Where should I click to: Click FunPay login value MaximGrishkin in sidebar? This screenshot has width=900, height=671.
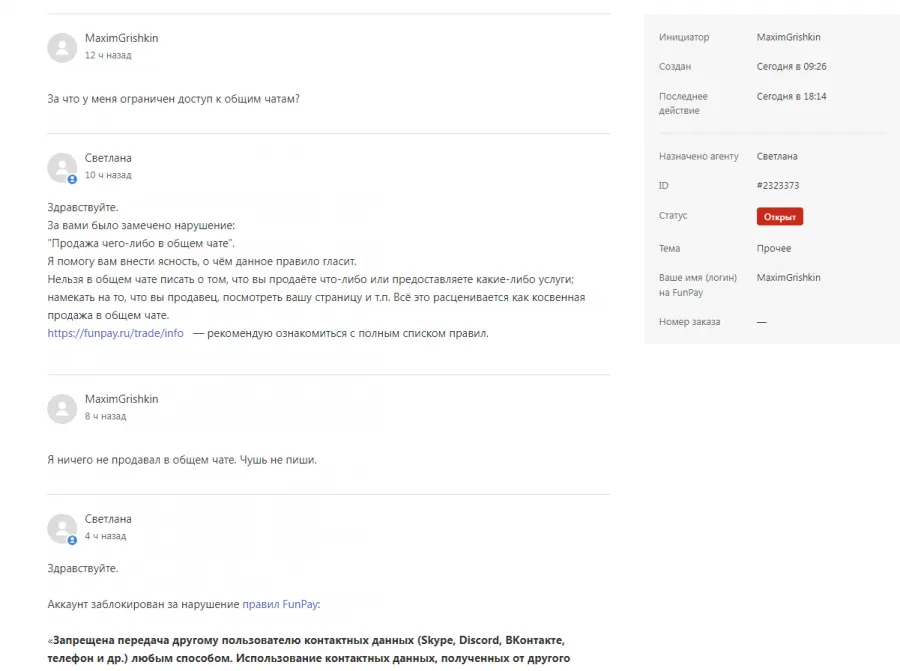[x=789, y=277]
